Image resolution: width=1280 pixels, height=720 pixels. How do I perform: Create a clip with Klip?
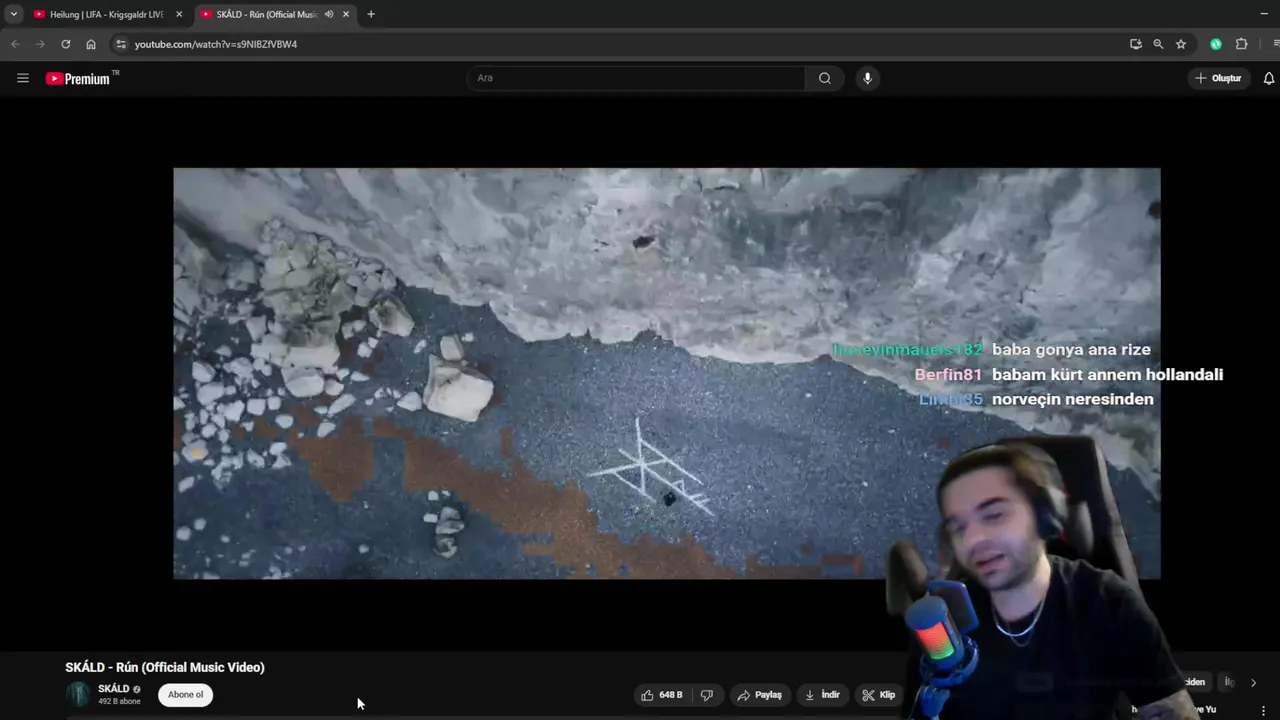point(879,695)
